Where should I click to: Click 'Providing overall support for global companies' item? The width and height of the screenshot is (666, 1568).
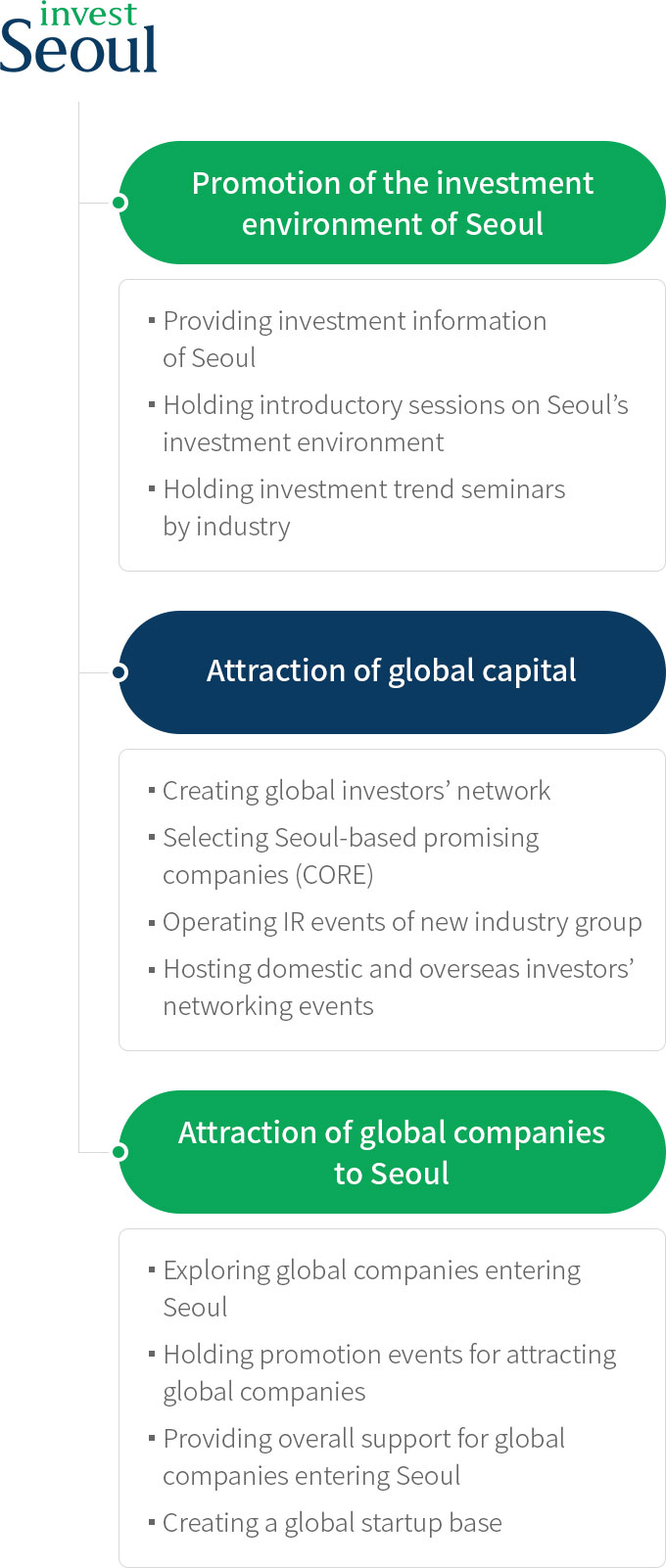(363, 1456)
